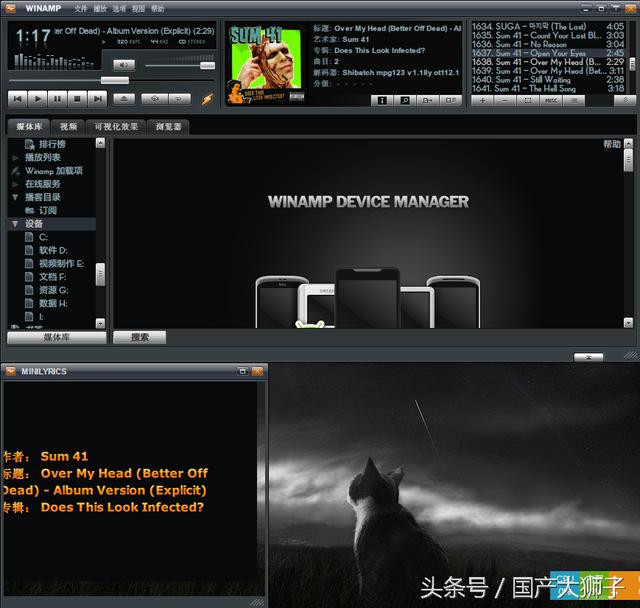Select the 文档 F: device
The image size is (640, 608).
52,277
